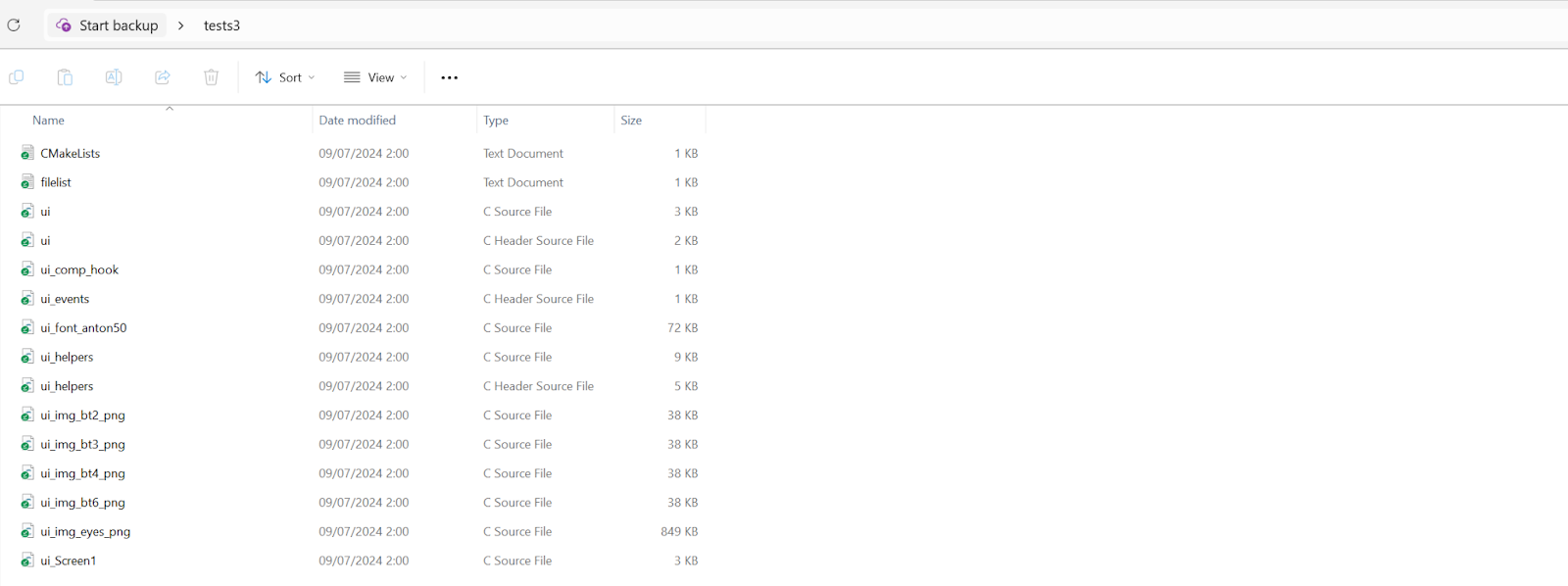Select the ui_Screen1 file name

[x=69, y=561]
